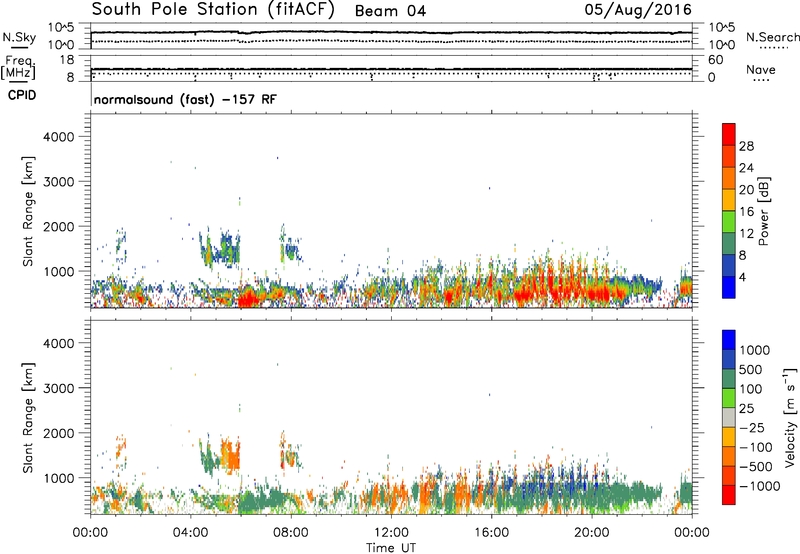This screenshot has width=800, height=554.
Task: Click 'Slant Range [km]' label of power panel
Action: pyautogui.click(x=28, y=211)
